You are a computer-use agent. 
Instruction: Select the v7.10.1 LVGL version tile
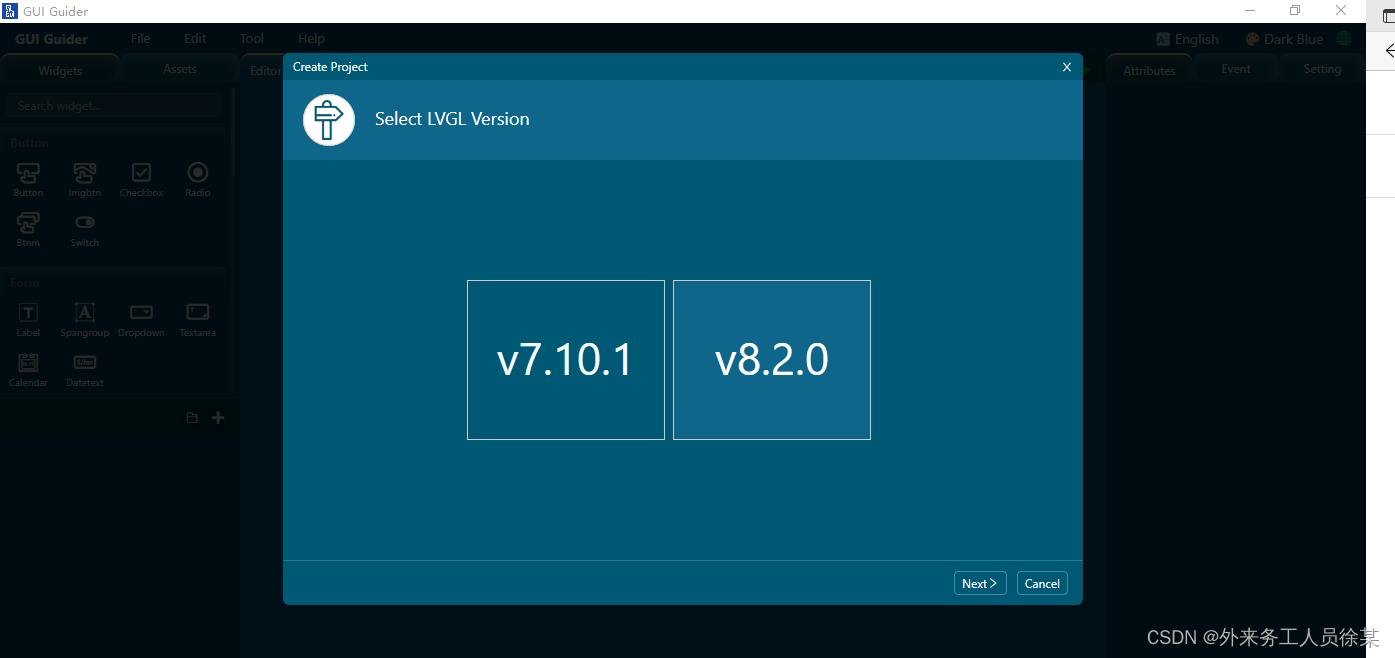click(x=566, y=360)
